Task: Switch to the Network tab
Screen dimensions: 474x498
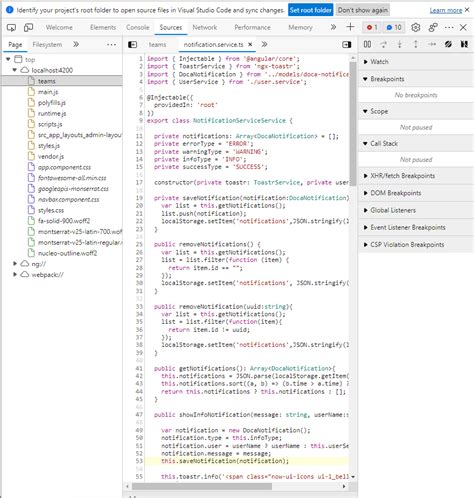Action: pos(205,27)
